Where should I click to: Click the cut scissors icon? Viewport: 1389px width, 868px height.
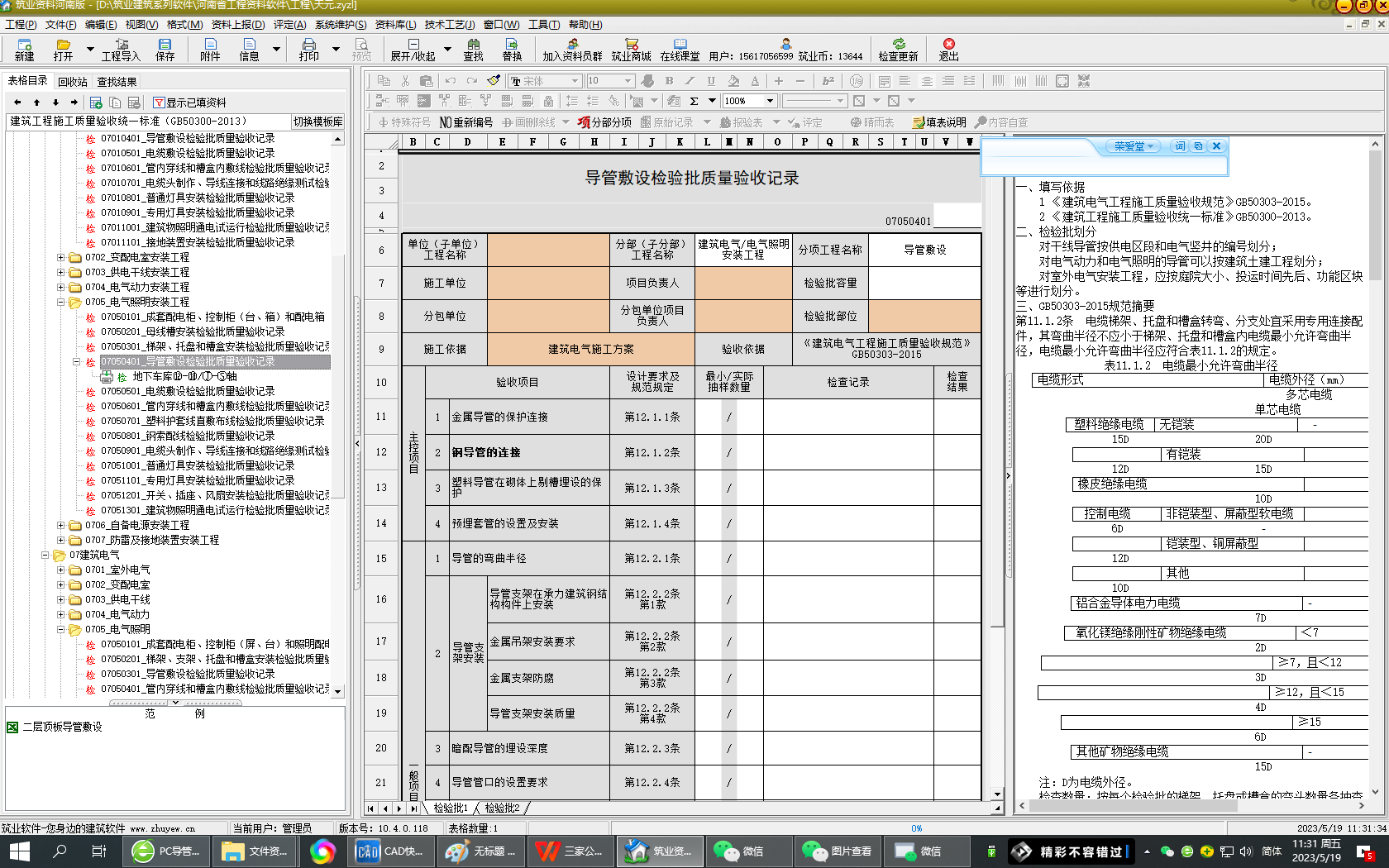[405, 80]
